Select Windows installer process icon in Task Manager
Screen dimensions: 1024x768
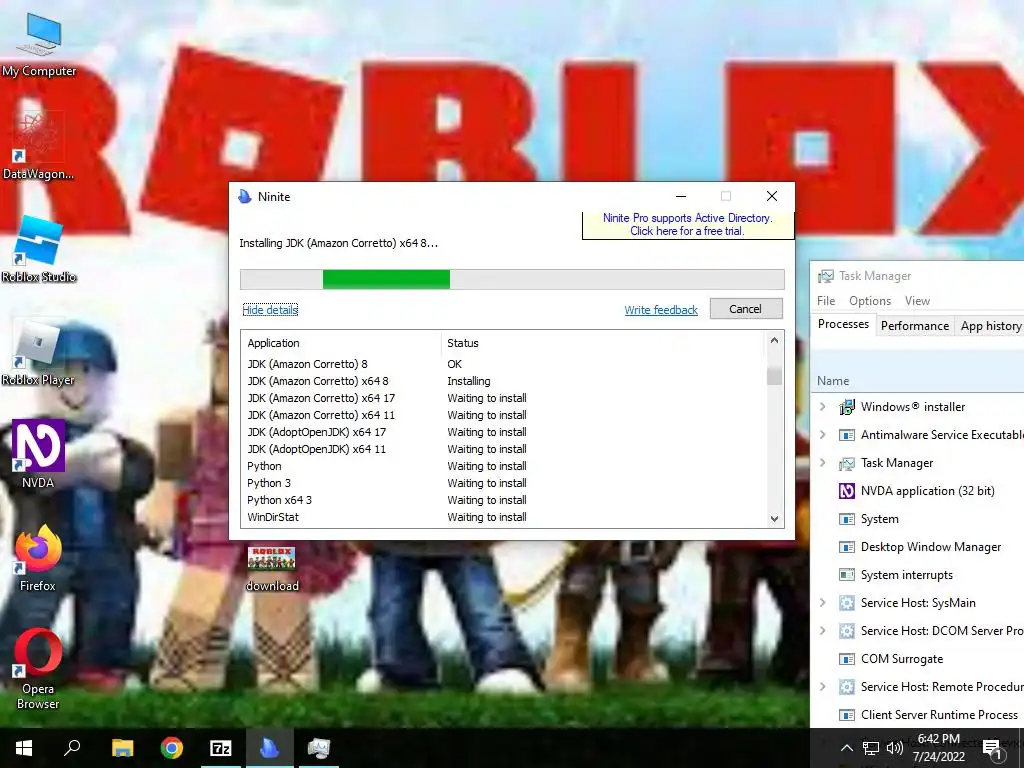click(846, 407)
